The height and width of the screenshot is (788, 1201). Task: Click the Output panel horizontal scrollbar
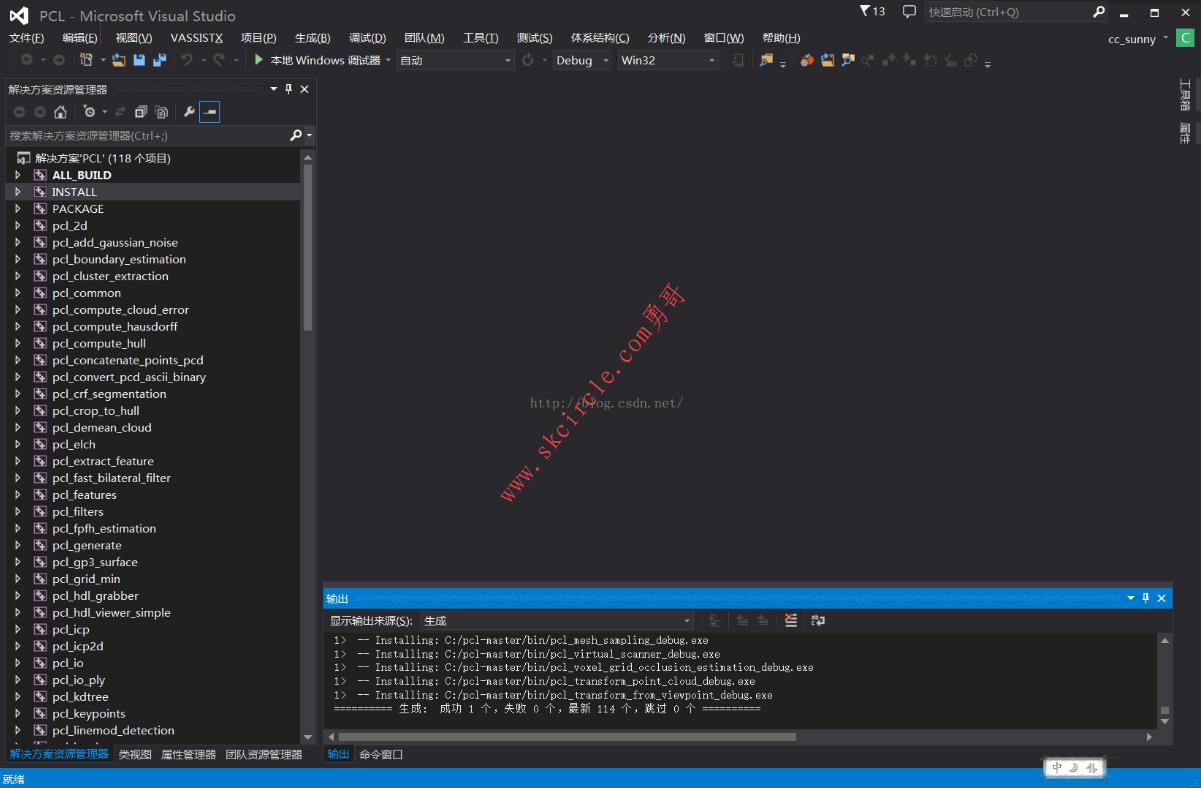pyautogui.click(x=567, y=737)
